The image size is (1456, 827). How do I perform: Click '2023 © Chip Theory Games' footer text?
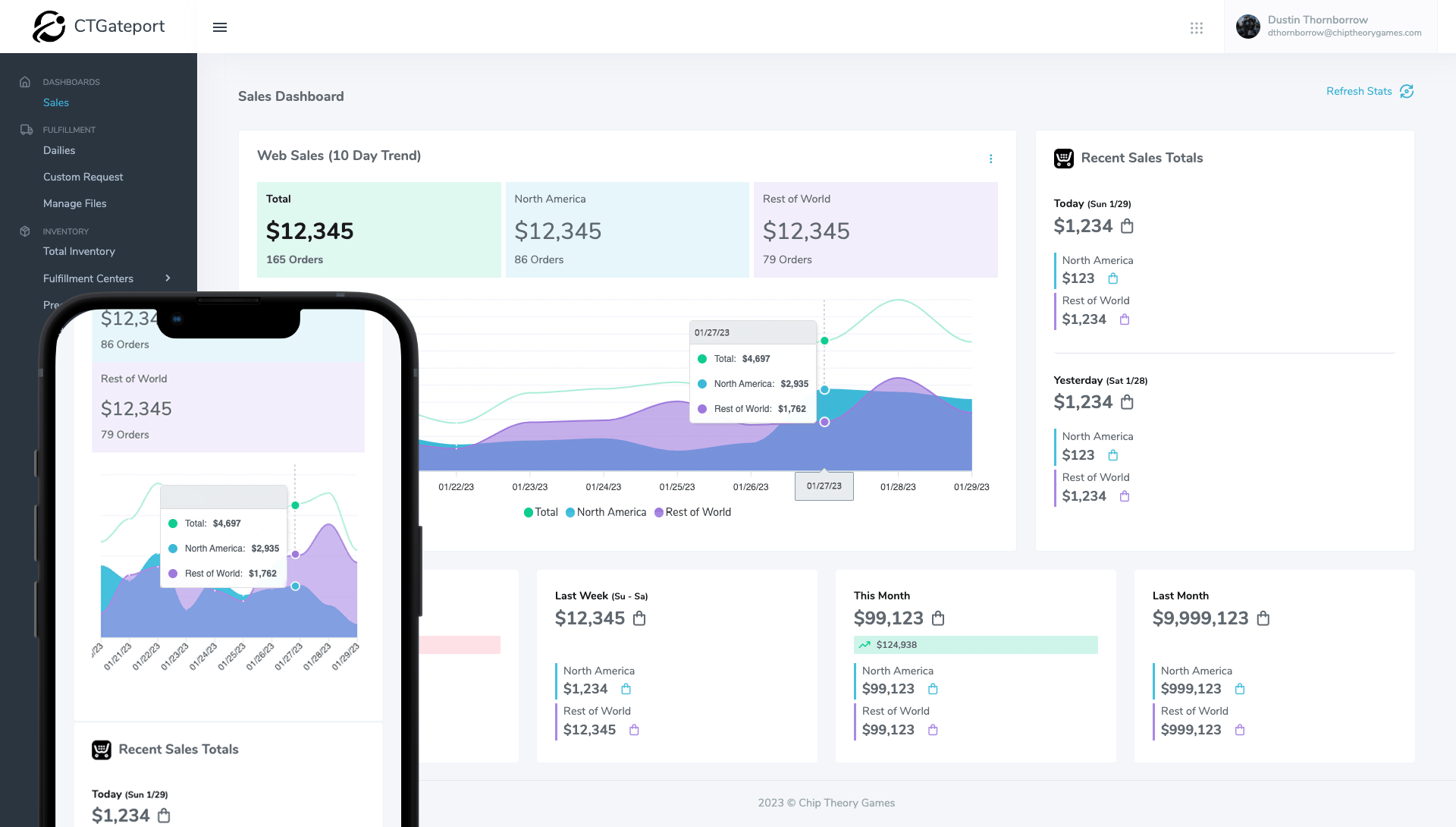point(827,803)
